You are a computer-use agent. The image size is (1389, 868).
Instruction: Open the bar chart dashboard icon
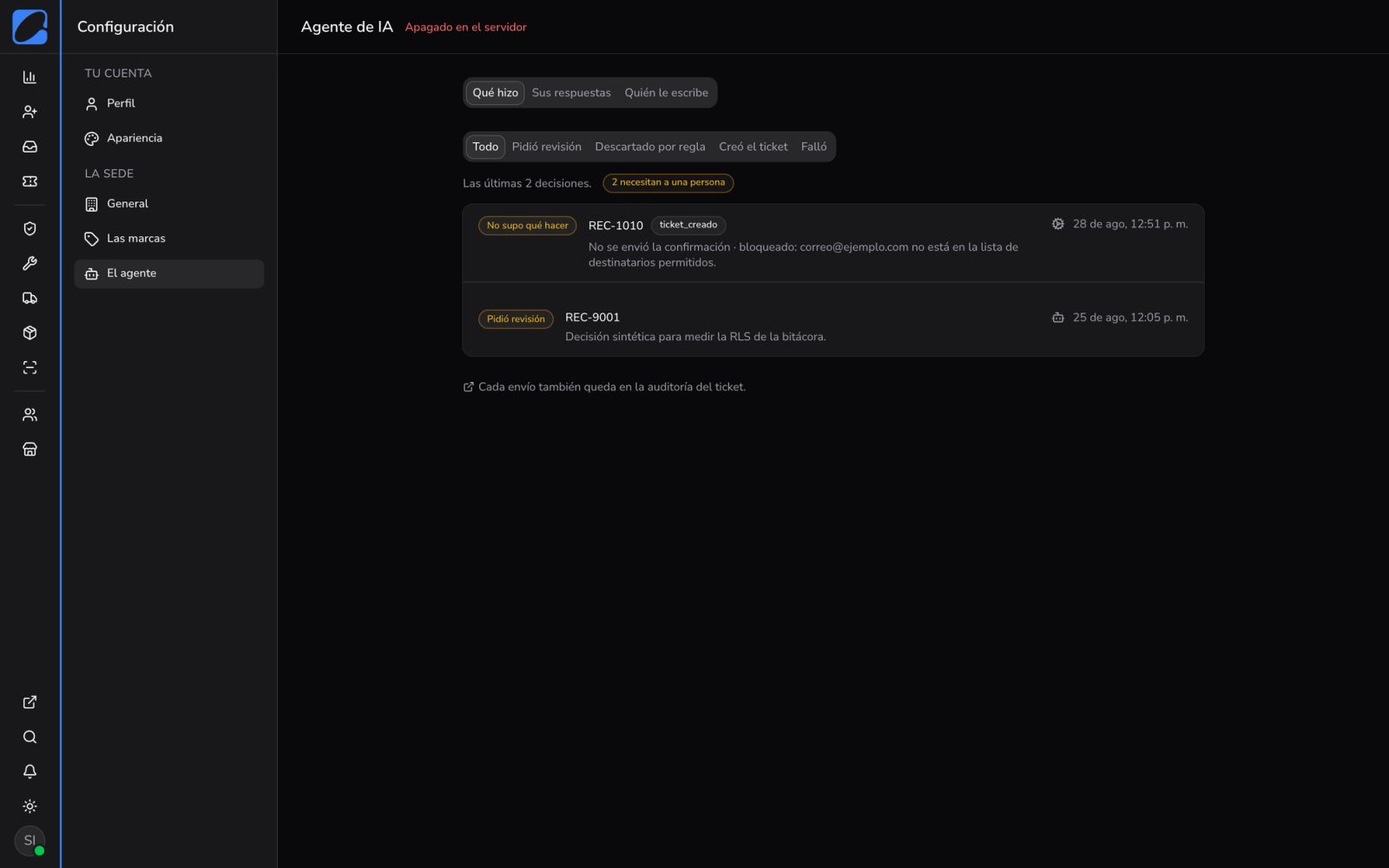pyautogui.click(x=30, y=77)
